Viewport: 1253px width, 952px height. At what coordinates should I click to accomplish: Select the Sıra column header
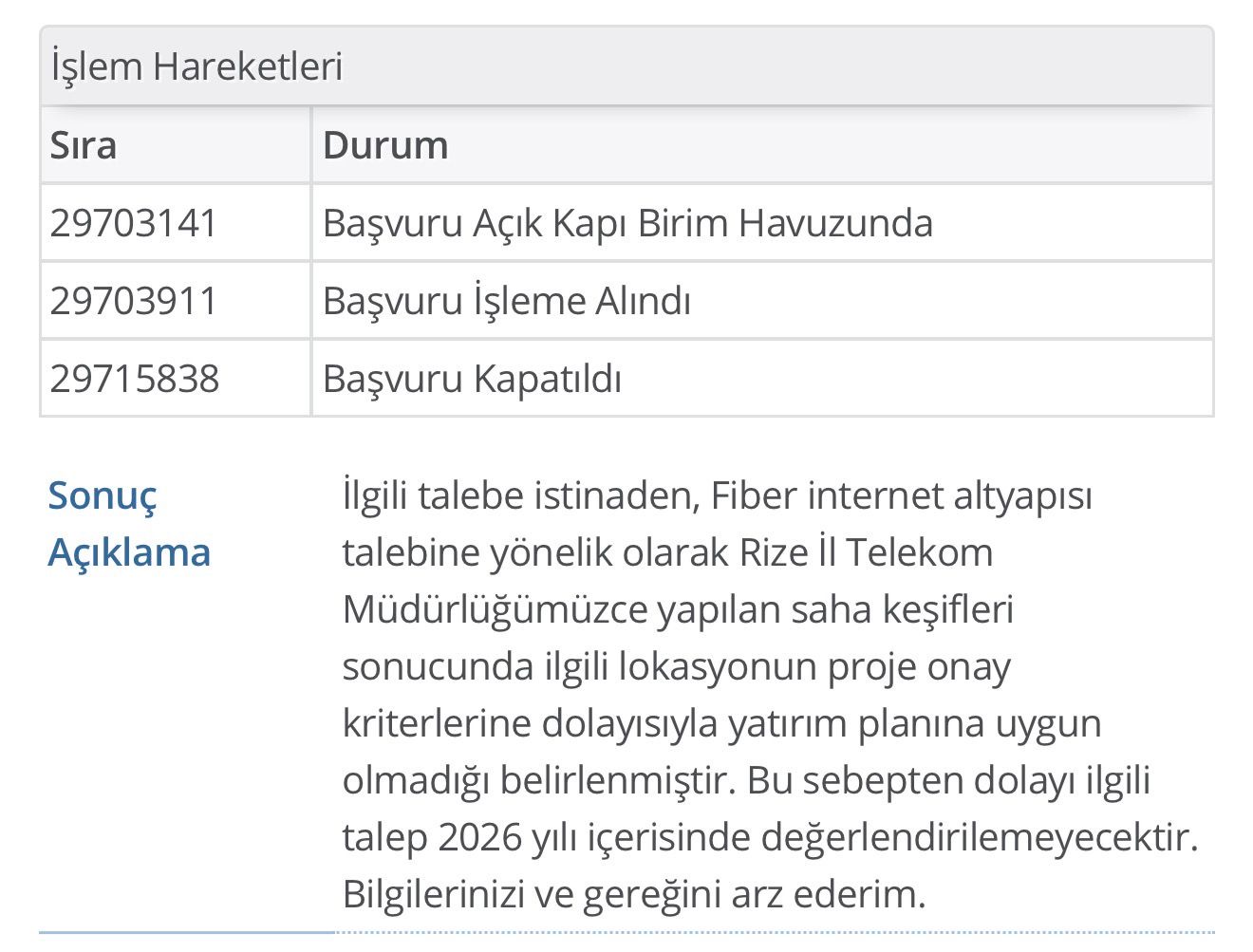(x=84, y=145)
